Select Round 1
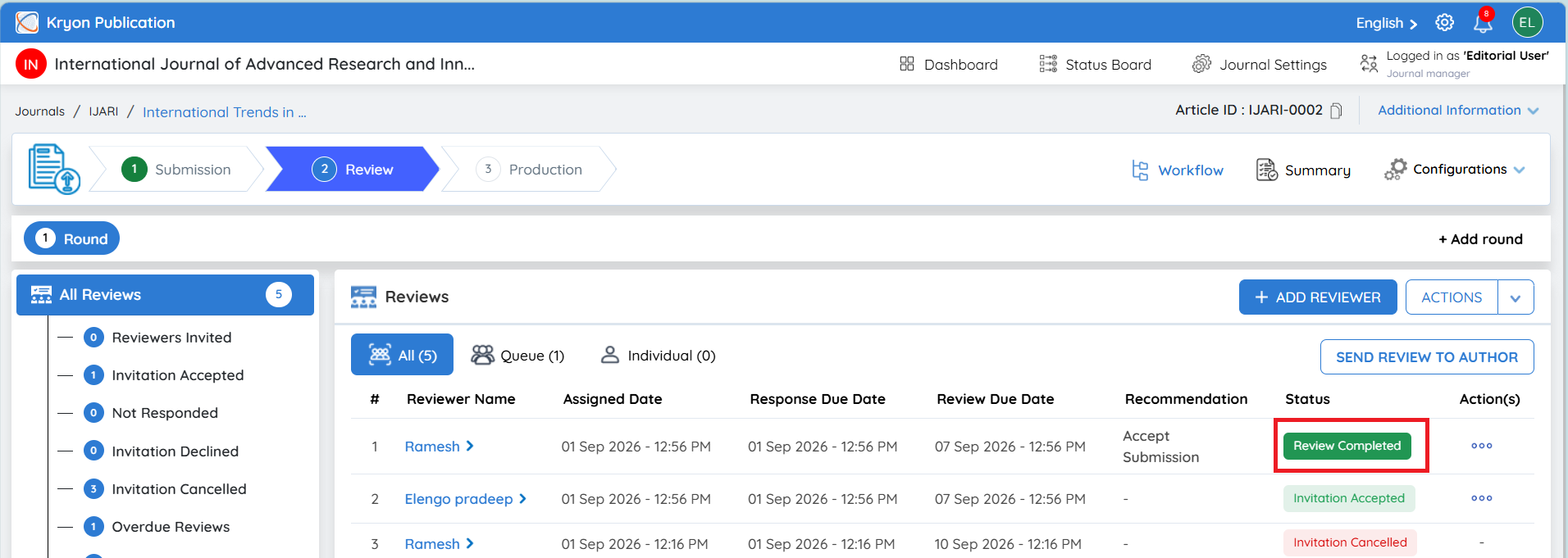This screenshot has height=558, width=1568. coord(72,238)
